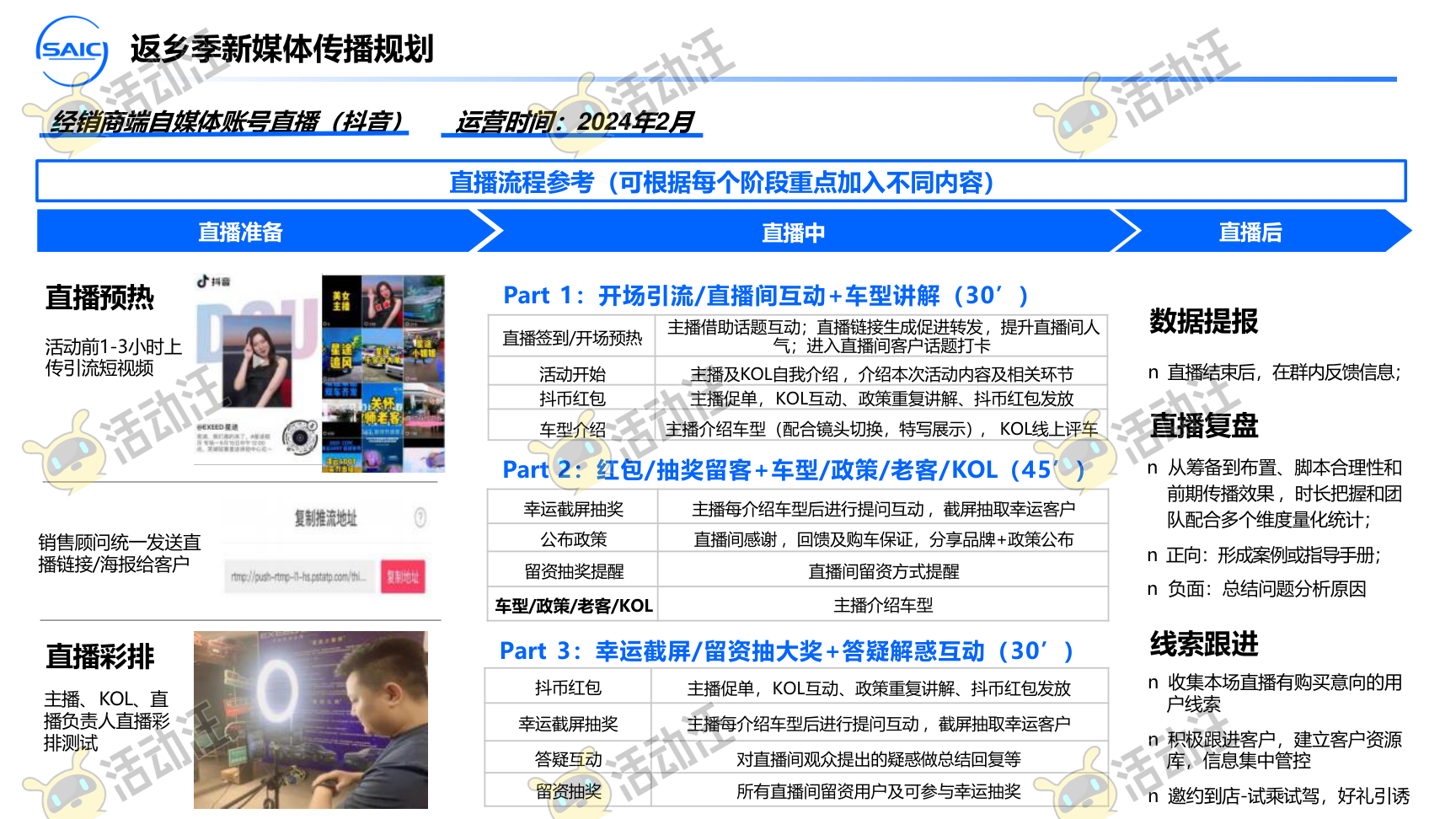Click the 直播预热 heading
Viewport: 1456px width, 819px height.
99,297
